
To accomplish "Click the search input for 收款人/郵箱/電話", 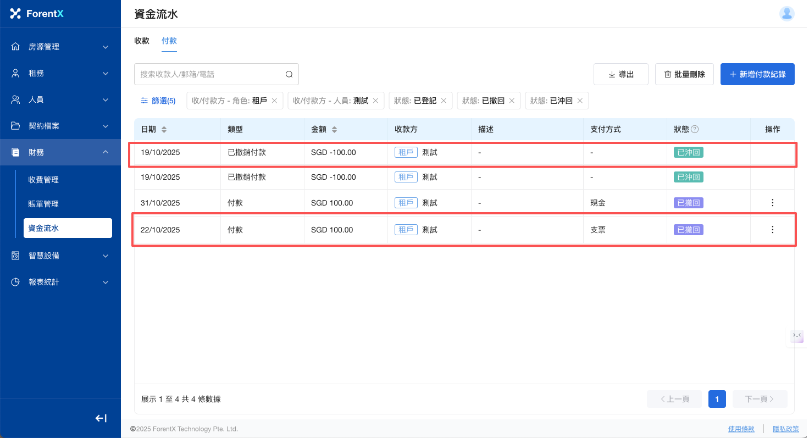I will pyautogui.click(x=210, y=74).
